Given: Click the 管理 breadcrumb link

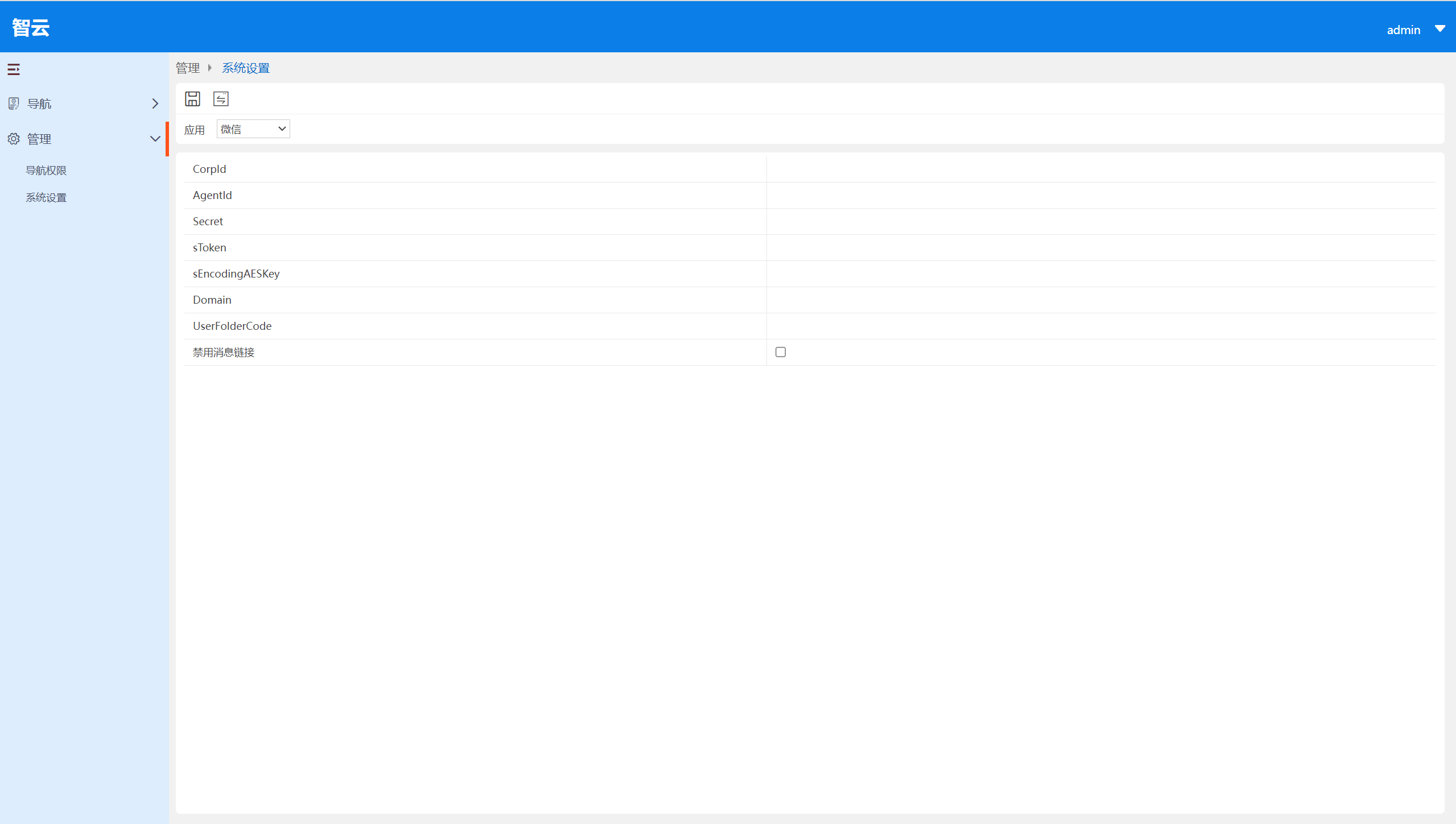Looking at the screenshot, I should click(x=188, y=67).
